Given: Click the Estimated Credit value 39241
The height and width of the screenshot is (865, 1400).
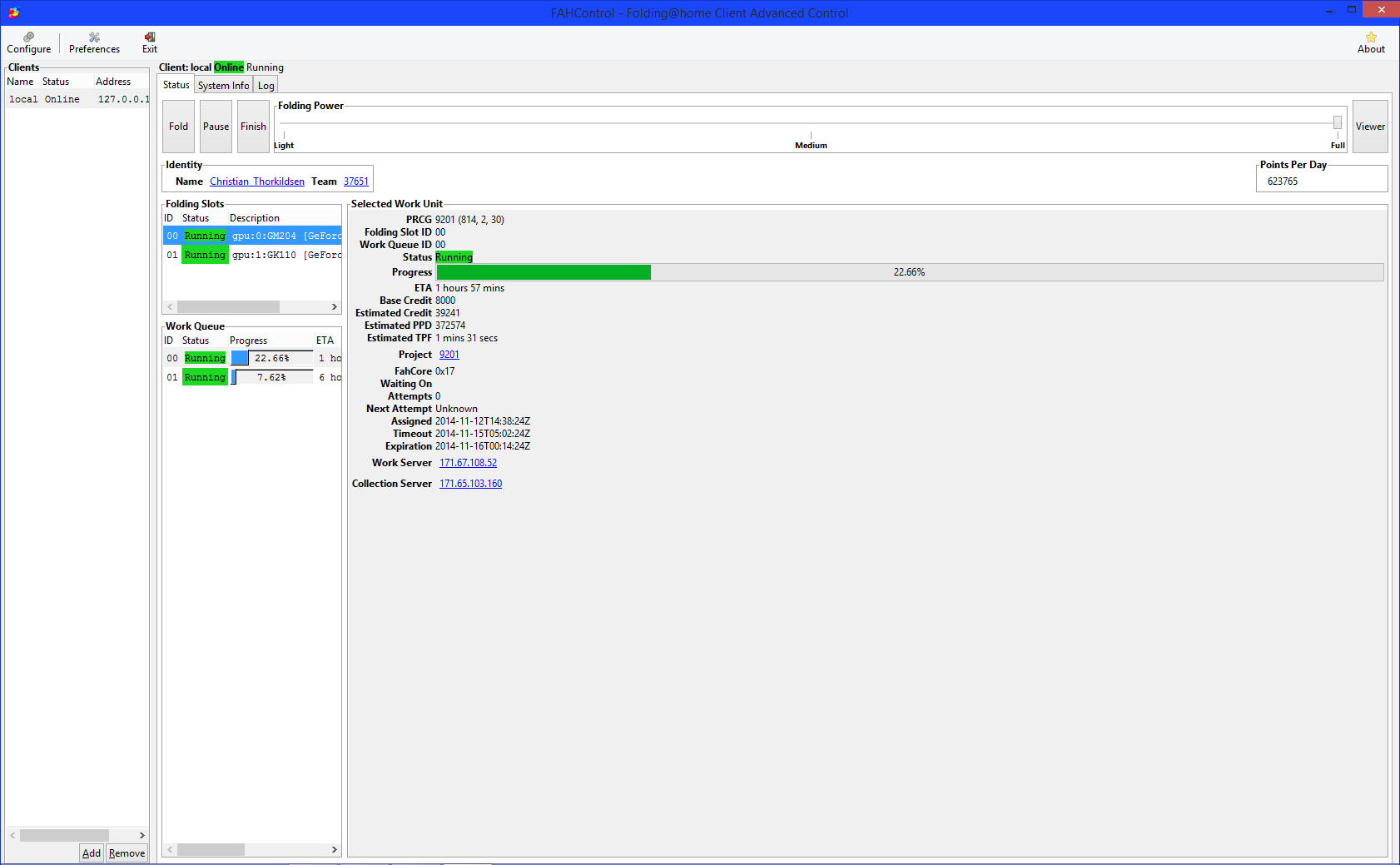Looking at the screenshot, I should (448, 313).
